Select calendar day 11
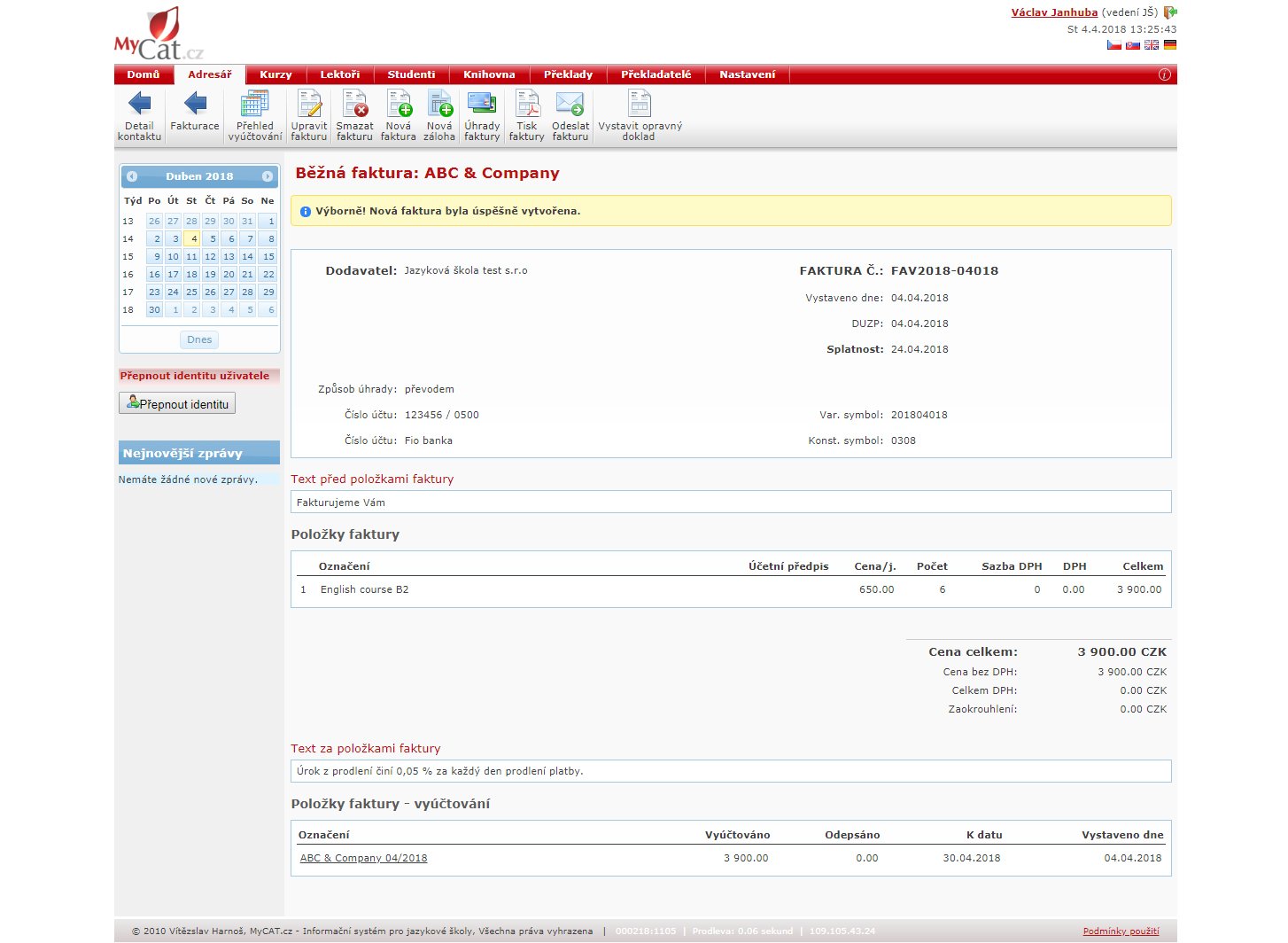Viewport: 1288px width, 943px height. pos(191,256)
